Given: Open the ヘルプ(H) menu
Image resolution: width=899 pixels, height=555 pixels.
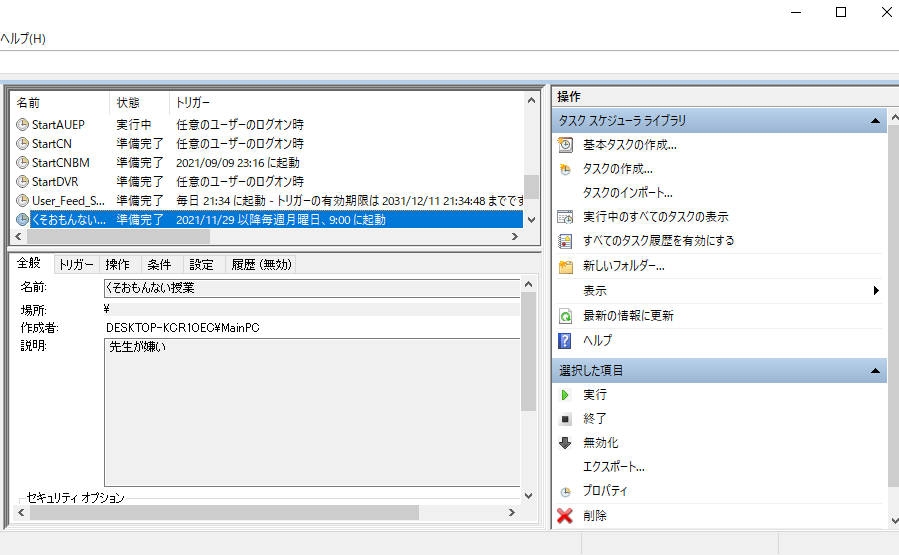Looking at the screenshot, I should [23, 39].
